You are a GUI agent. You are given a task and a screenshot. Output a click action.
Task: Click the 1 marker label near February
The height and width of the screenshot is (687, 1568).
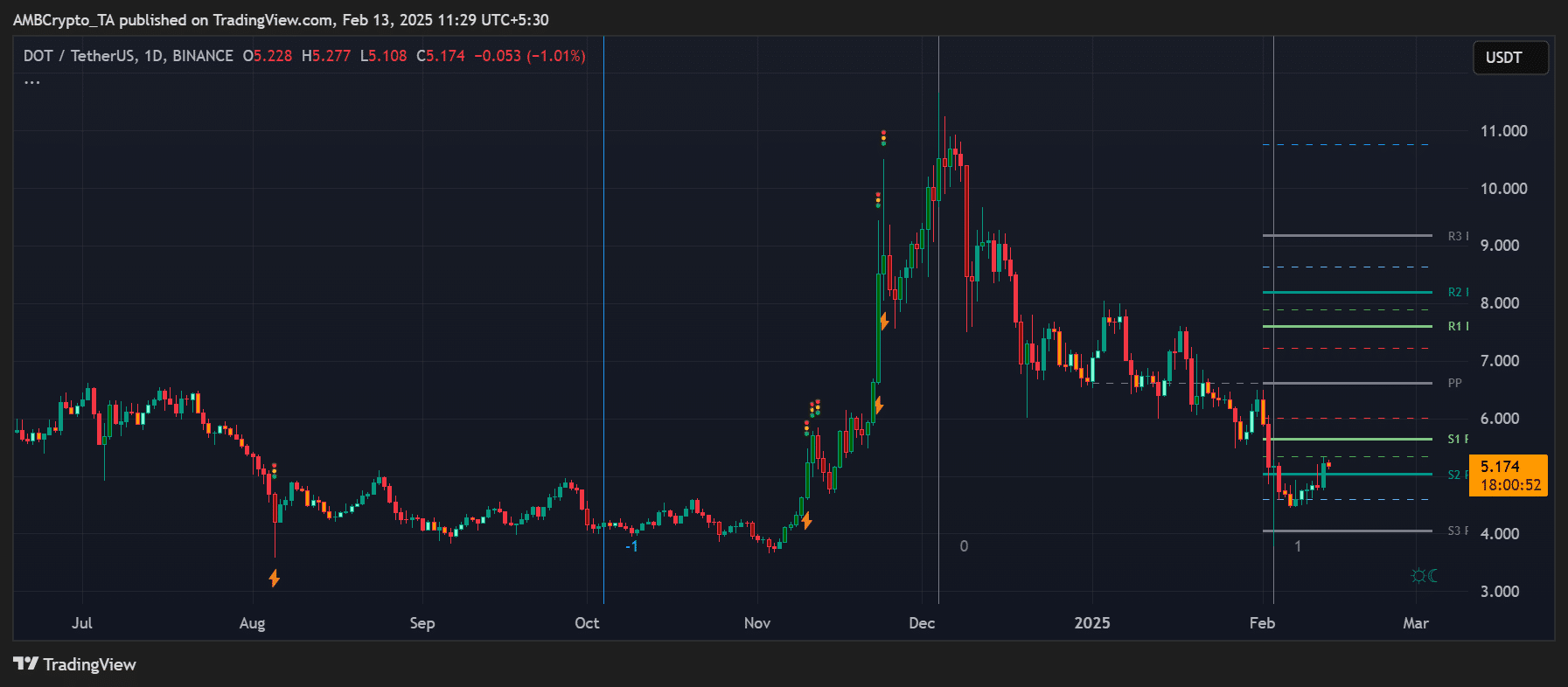coord(1298,546)
